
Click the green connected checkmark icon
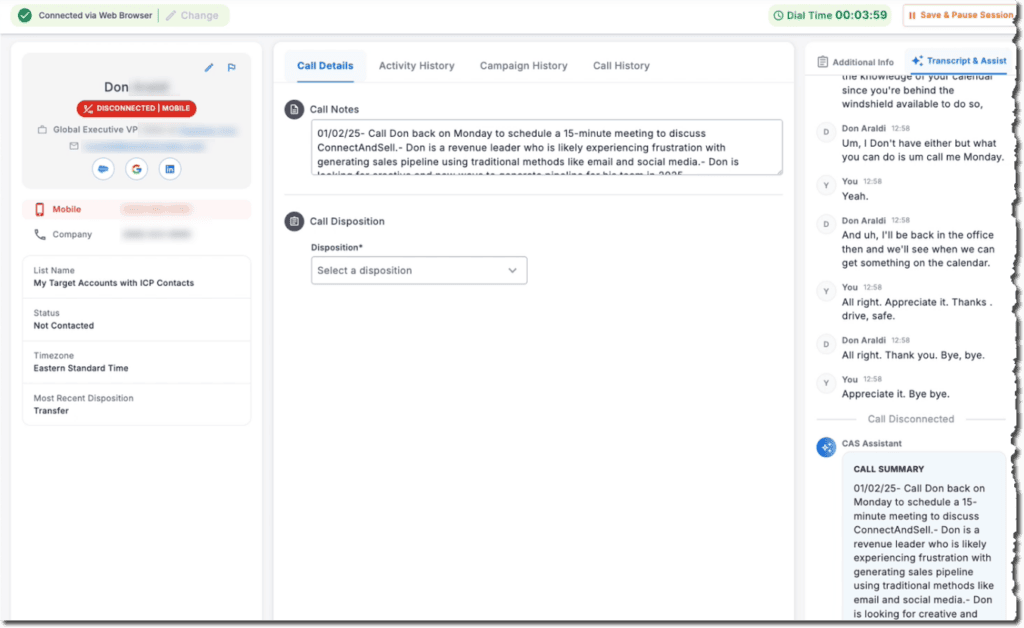point(25,15)
